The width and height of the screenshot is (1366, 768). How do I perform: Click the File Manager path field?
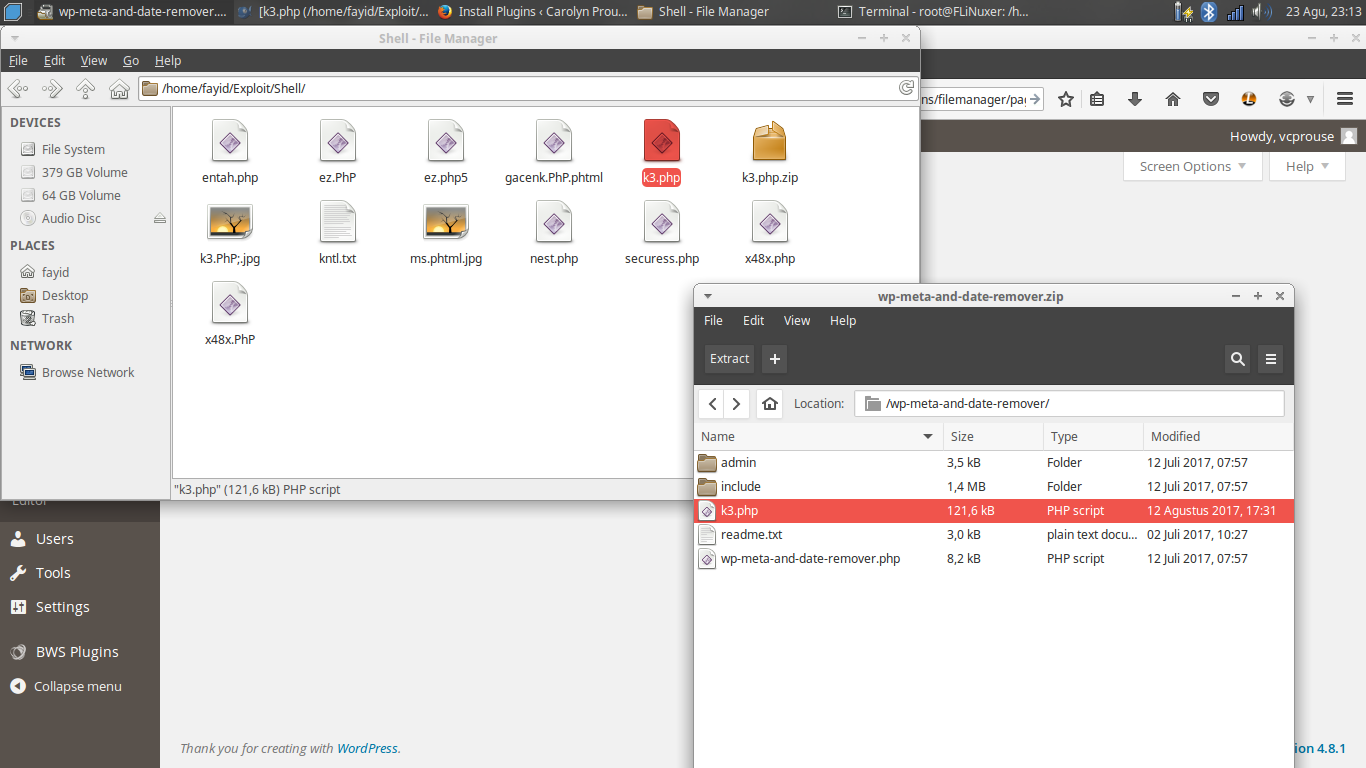(527, 88)
